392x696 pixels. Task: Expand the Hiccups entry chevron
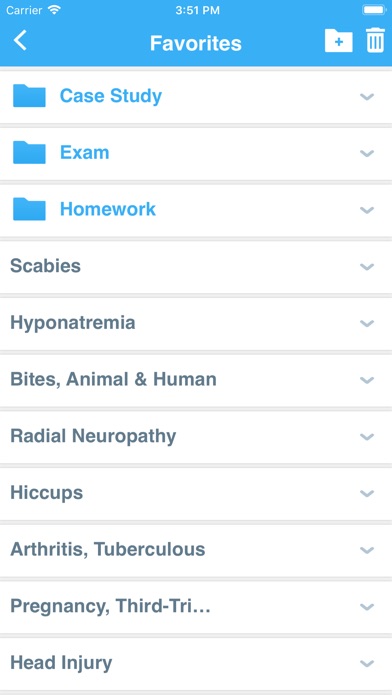pos(367,494)
